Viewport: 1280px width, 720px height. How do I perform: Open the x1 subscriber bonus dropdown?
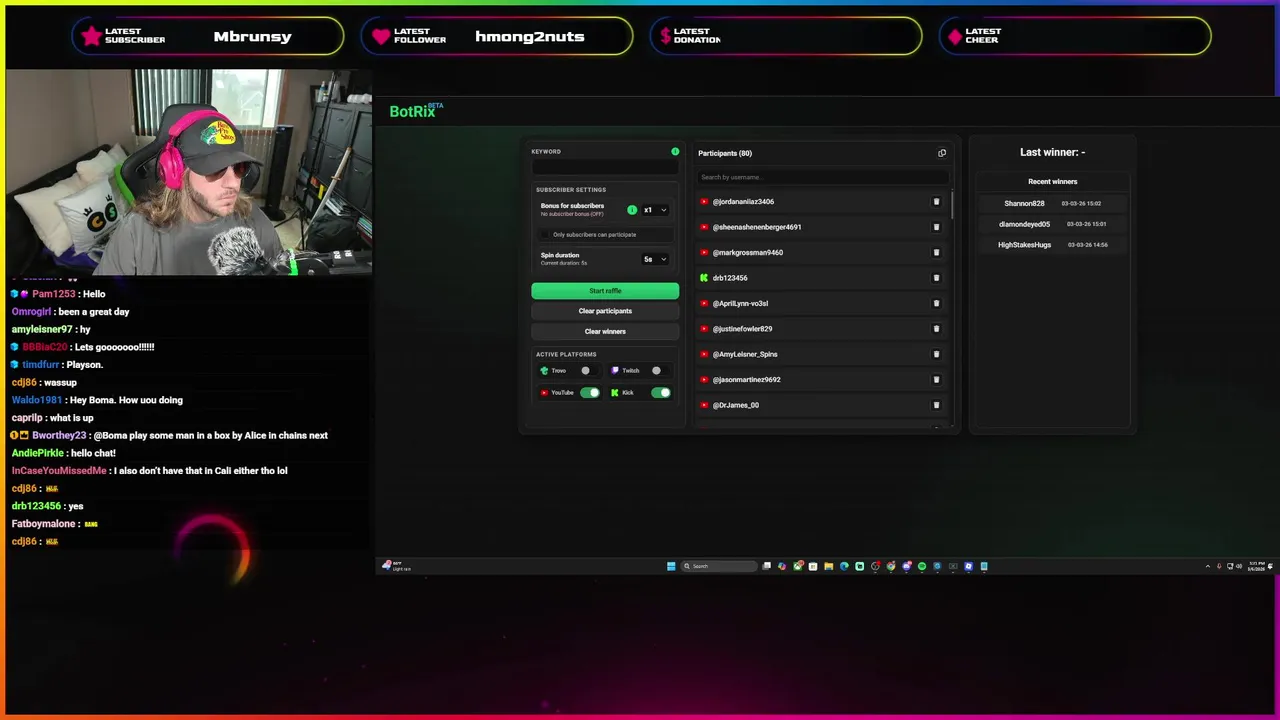pos(655,210)
